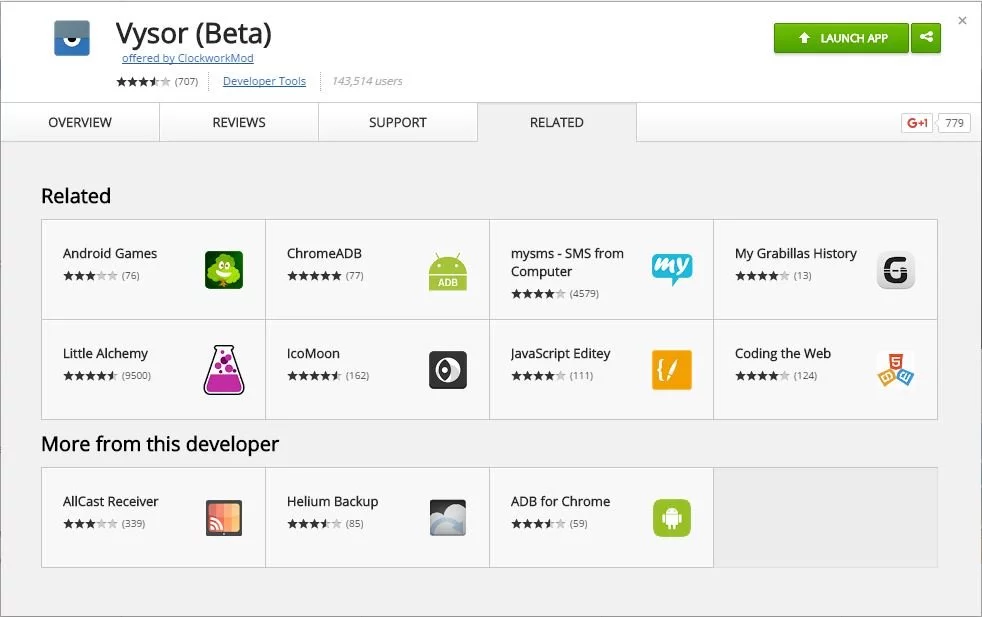Open the ADB for Chrome icon

(x=672, y=518)
